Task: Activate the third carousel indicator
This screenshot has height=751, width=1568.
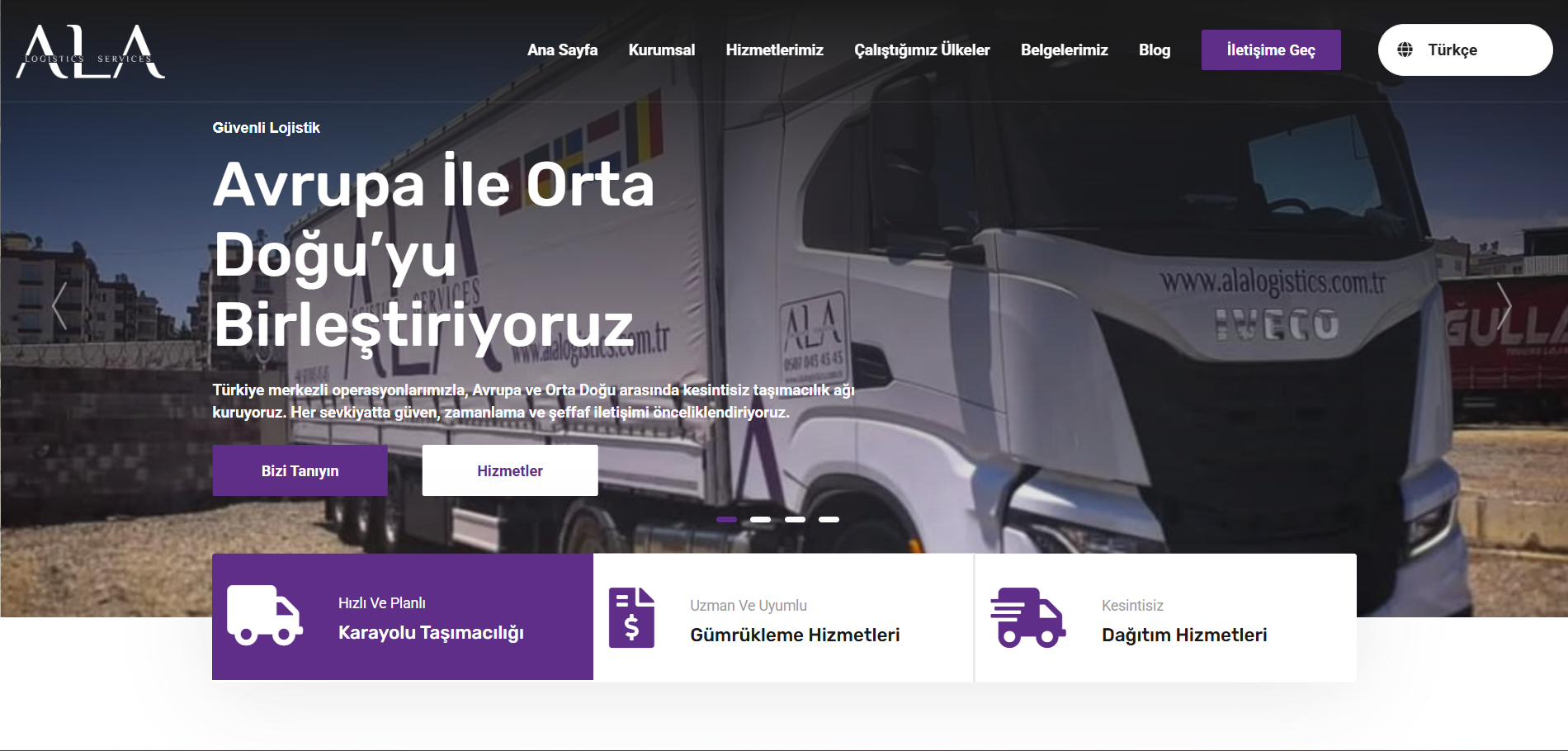Action: 796,520
